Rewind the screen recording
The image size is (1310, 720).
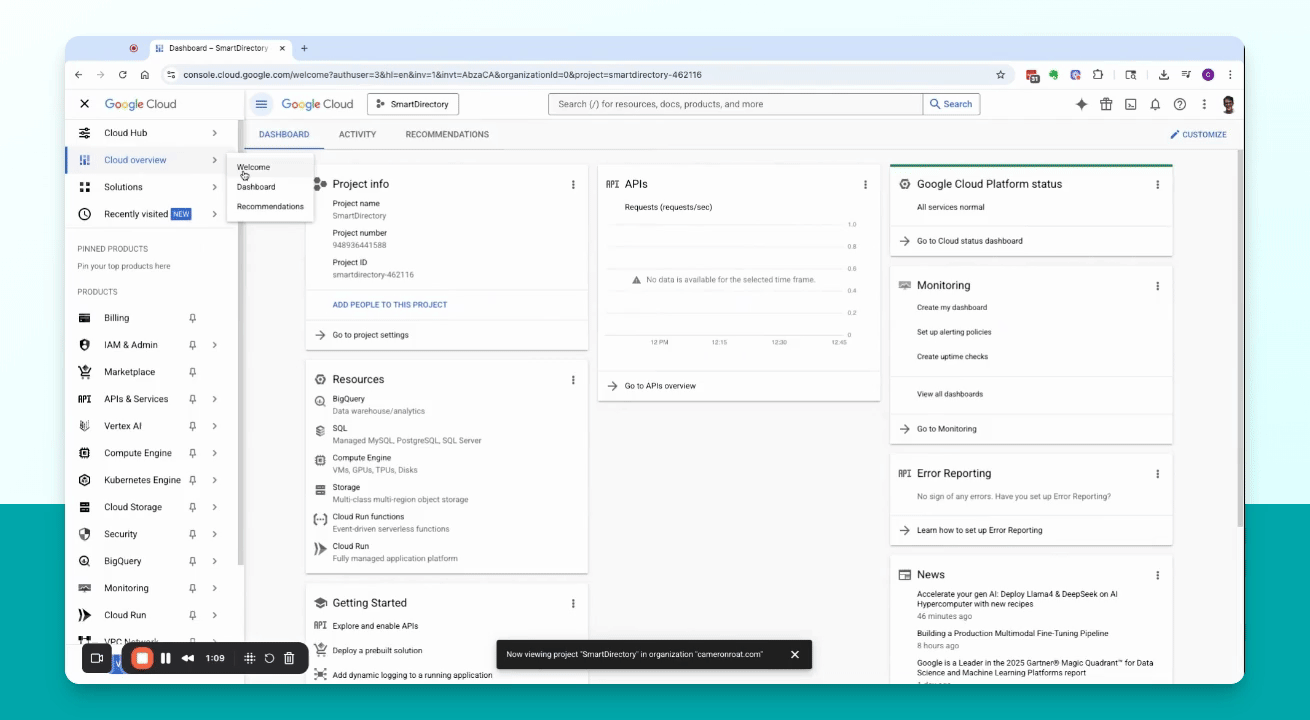188,658
